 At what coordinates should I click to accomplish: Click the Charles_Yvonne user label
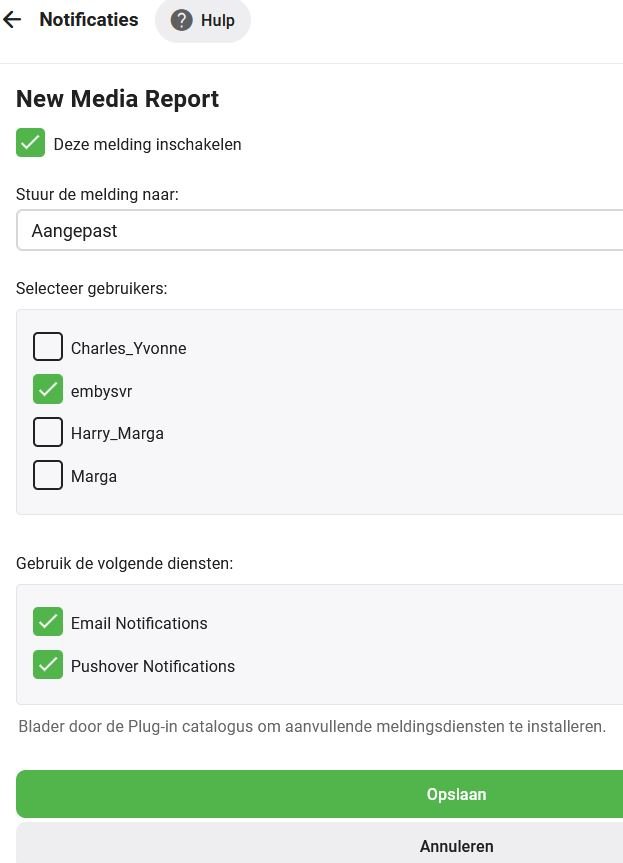[x=128, y=348]
